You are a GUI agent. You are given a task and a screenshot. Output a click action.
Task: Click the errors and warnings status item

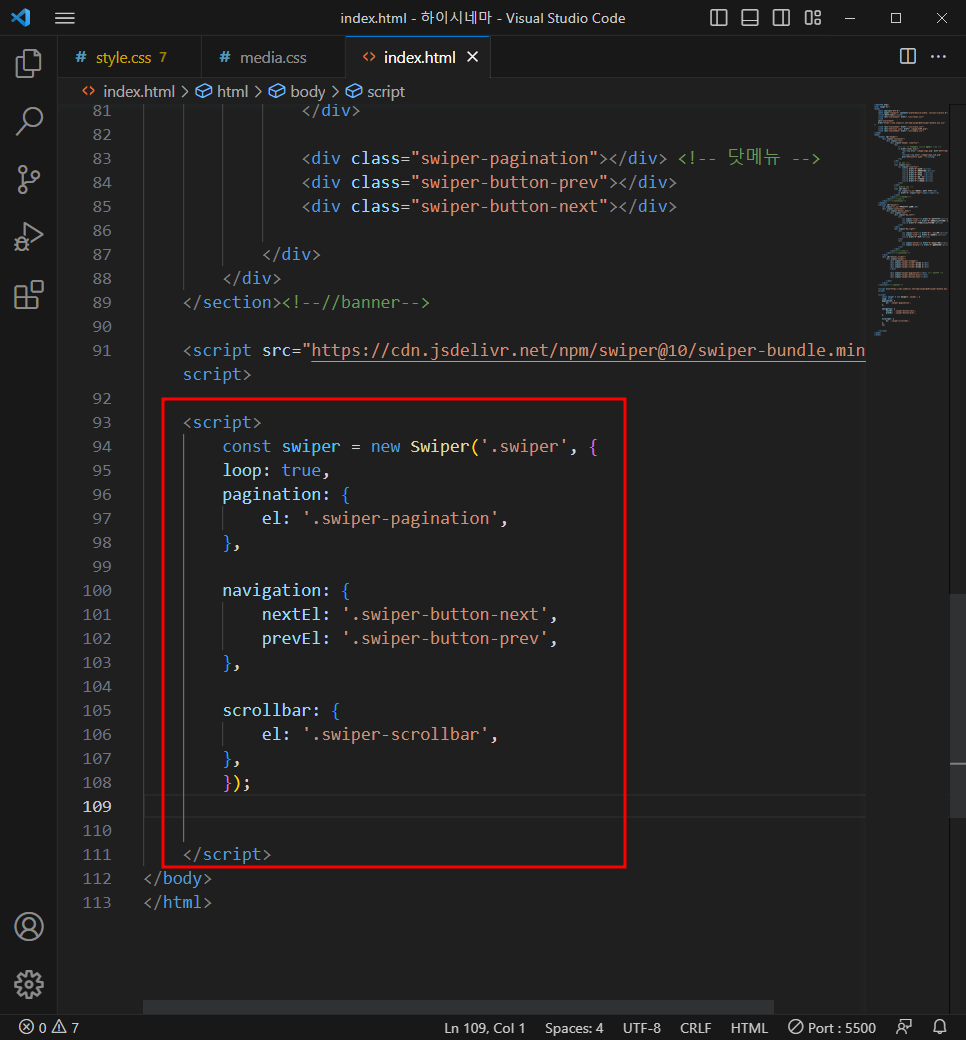click(48, 1027)
